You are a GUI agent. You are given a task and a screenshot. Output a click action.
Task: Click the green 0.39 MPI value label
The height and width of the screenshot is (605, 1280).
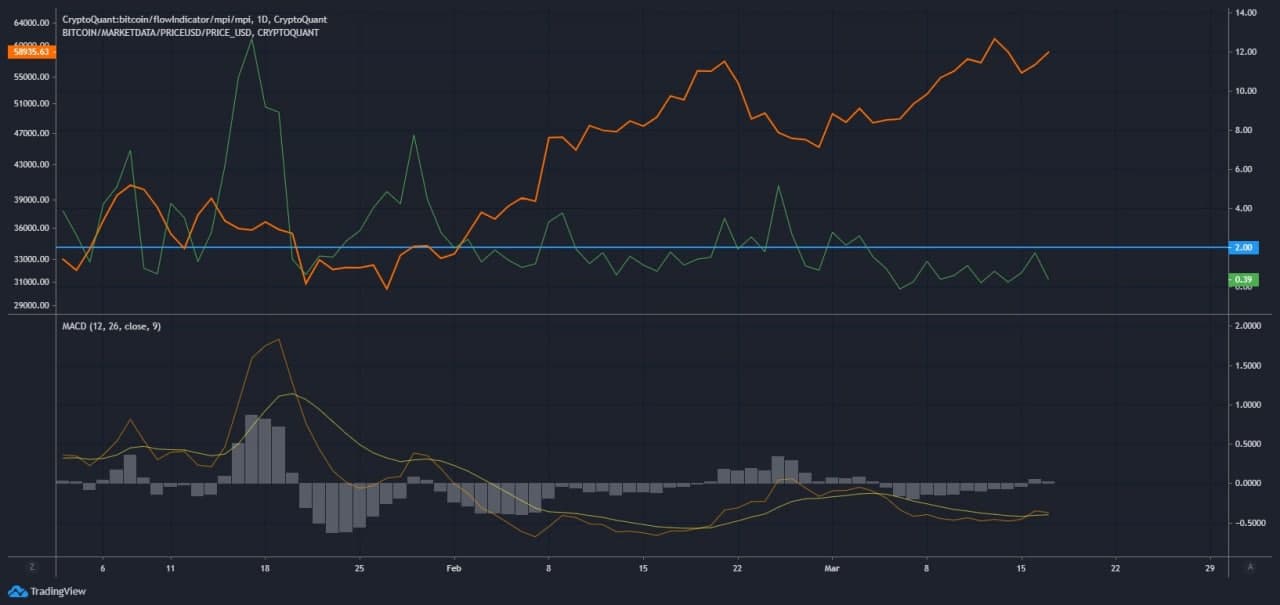click(1244, 279)
